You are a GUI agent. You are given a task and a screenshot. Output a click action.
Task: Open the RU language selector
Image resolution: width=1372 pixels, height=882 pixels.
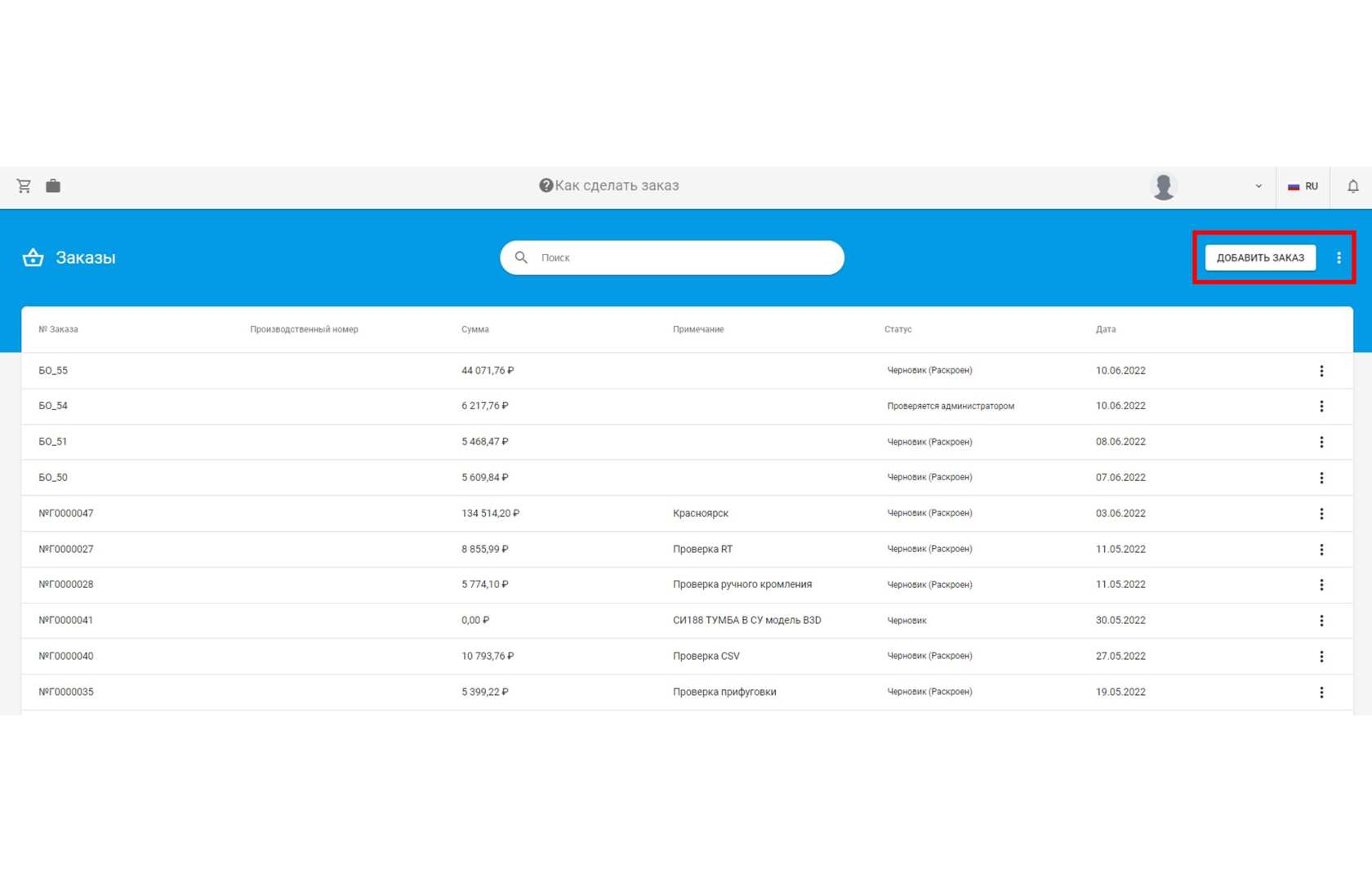point(1303,186)
